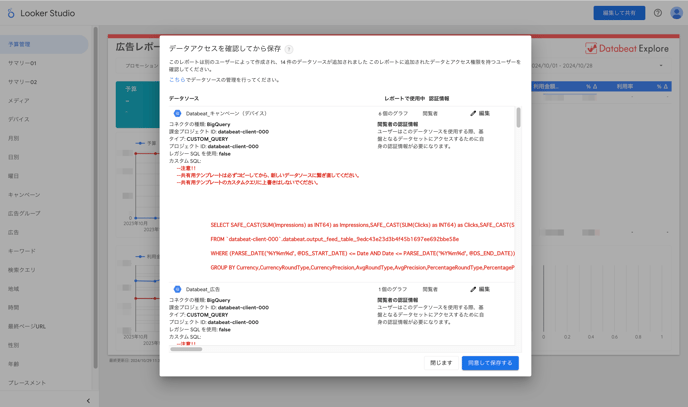Click the 編集して共有 button
688x407 pixels.
pos(619,13)
